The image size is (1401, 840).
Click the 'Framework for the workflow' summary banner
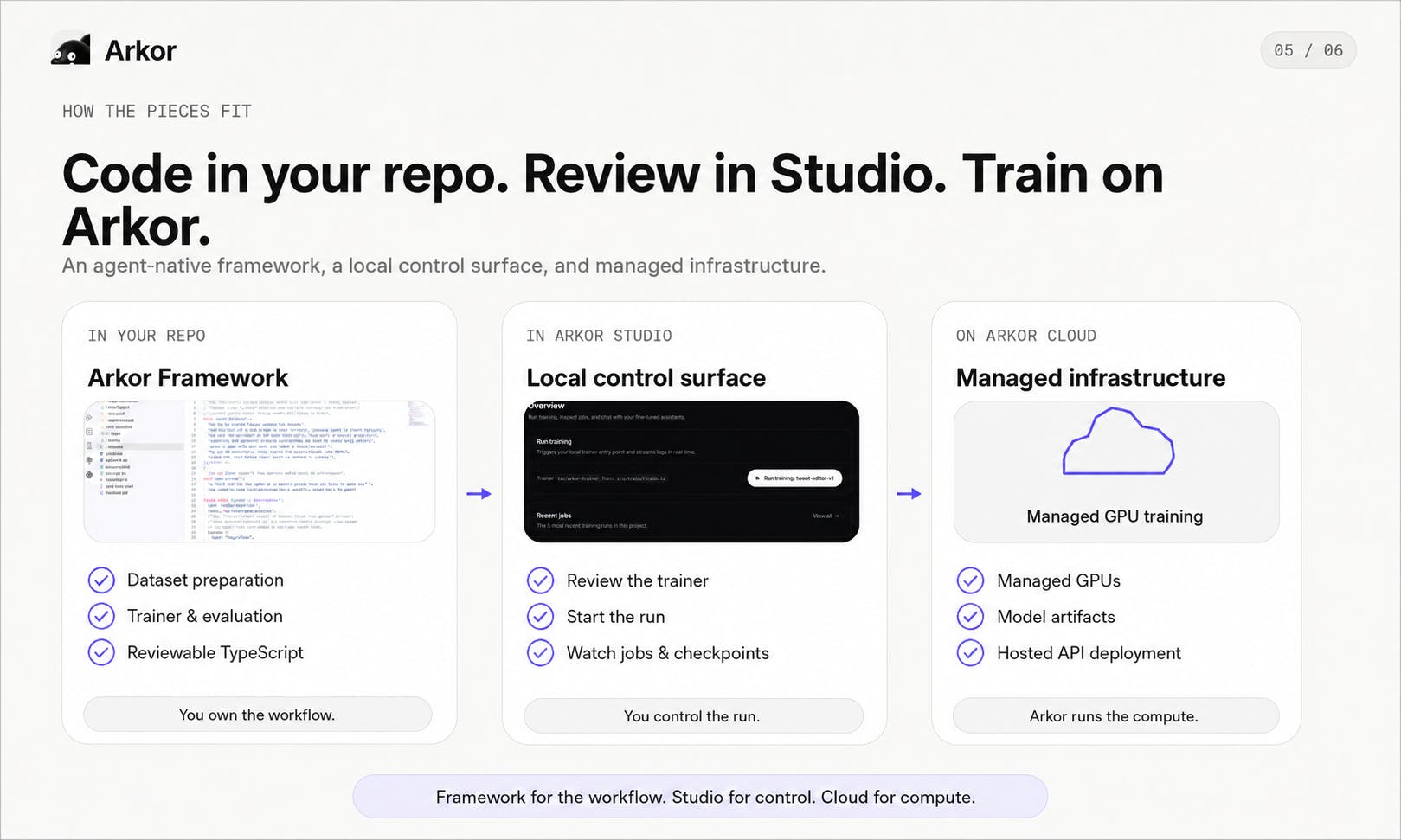click(x=700, y=797)
